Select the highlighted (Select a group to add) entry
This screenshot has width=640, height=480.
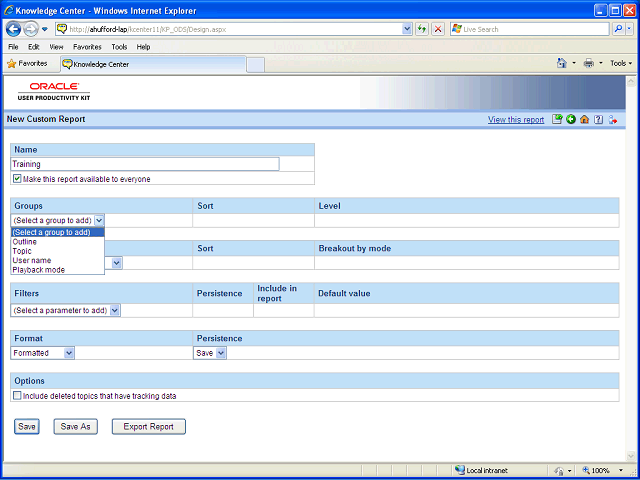[x=58, y=232]
